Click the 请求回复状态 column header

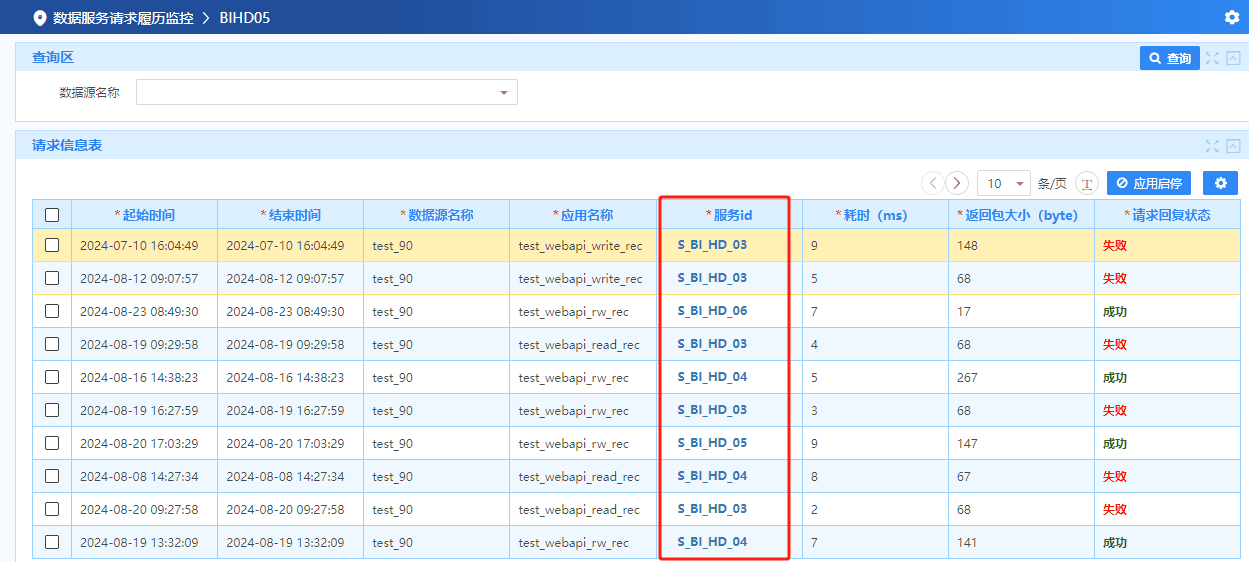pos(1167,215)
